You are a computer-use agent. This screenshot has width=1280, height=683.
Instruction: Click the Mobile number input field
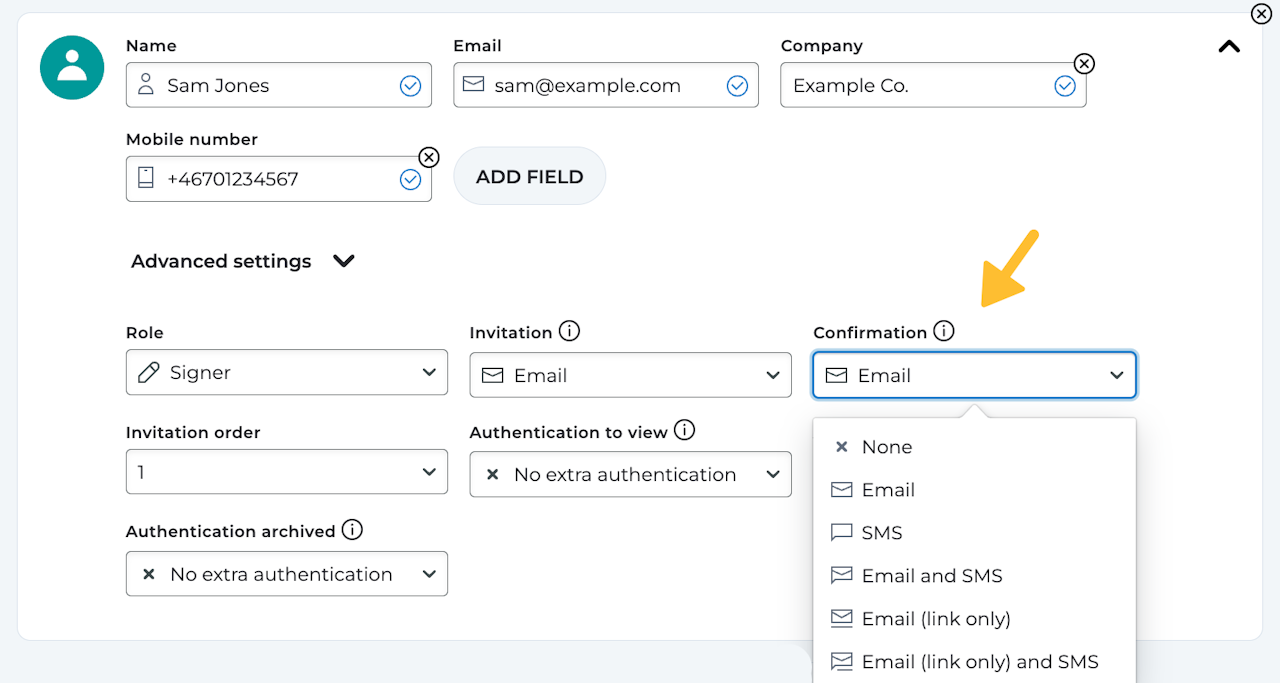pyautogui.click(x=270, y=179)
